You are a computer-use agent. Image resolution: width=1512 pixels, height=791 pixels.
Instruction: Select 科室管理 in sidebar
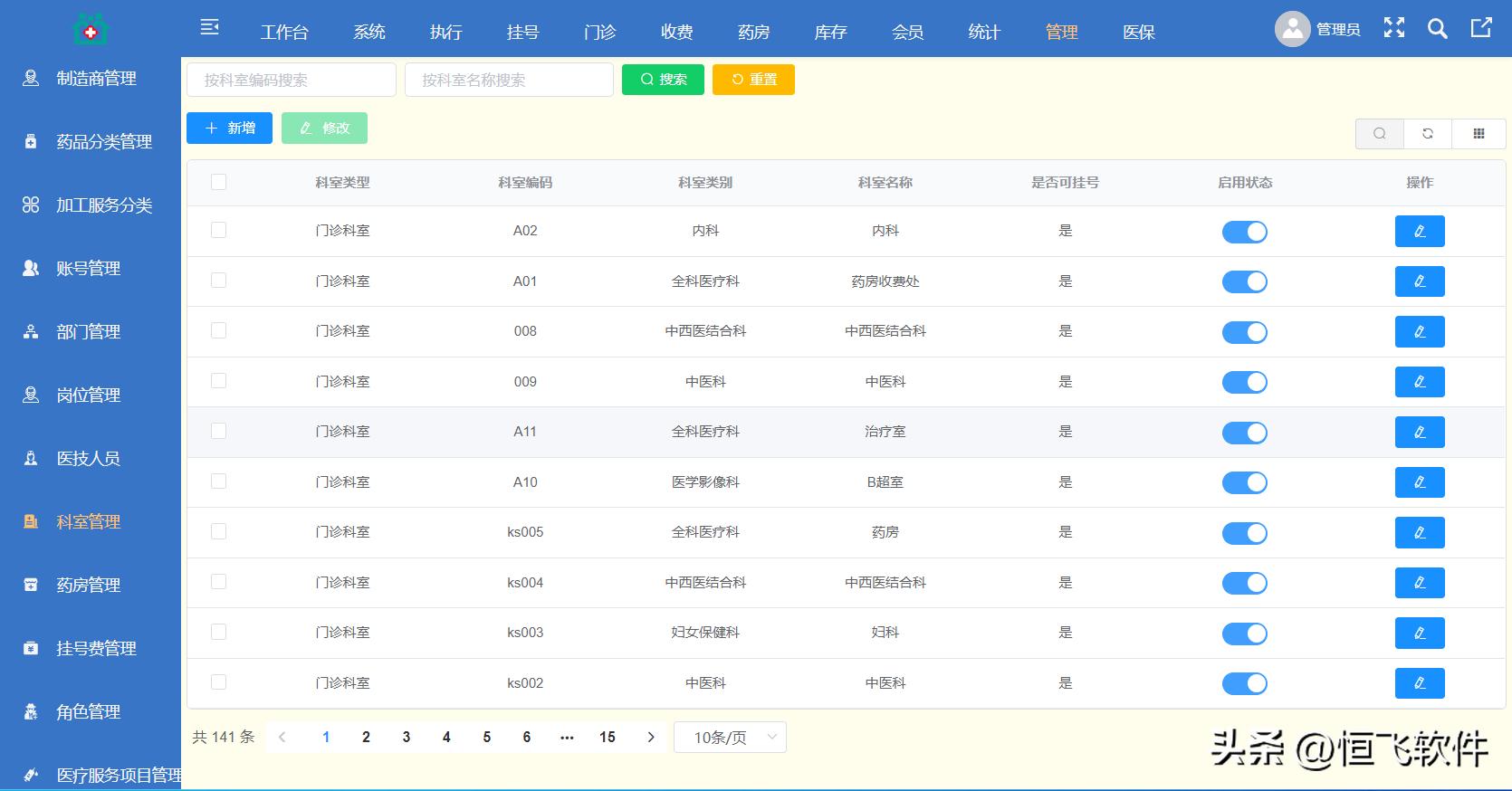coord(91,522)
